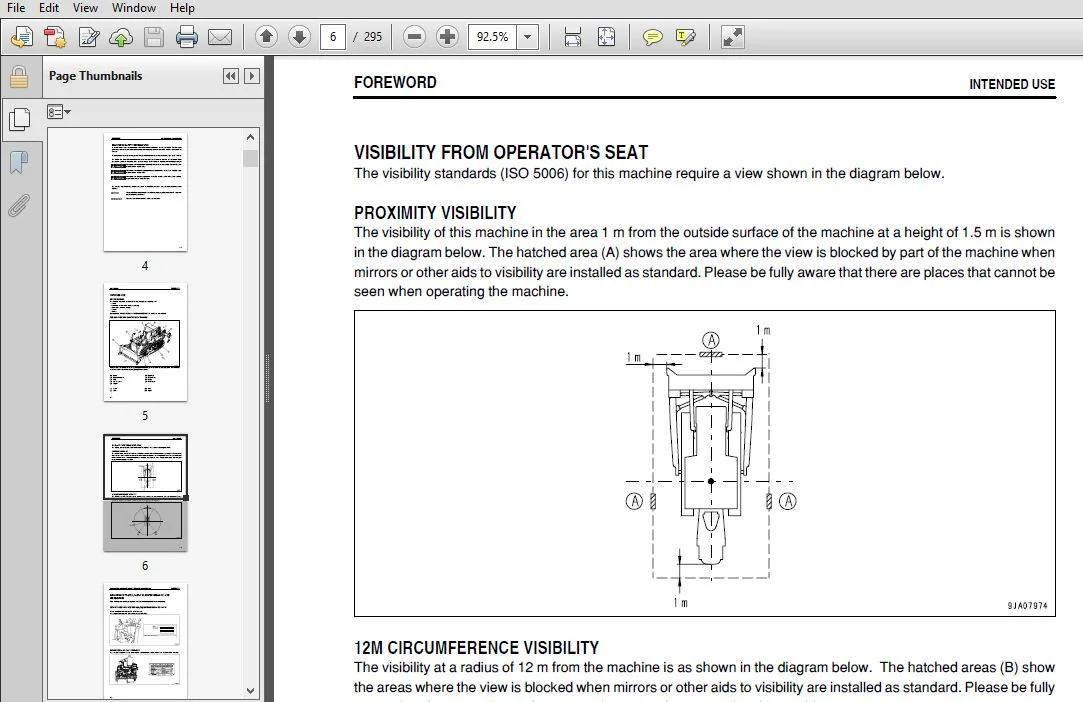Click the 12M CIRCUMFERENCE VISIBILITY heading
This screenshot has height=702, width=1083.
[x=477, y=647]
